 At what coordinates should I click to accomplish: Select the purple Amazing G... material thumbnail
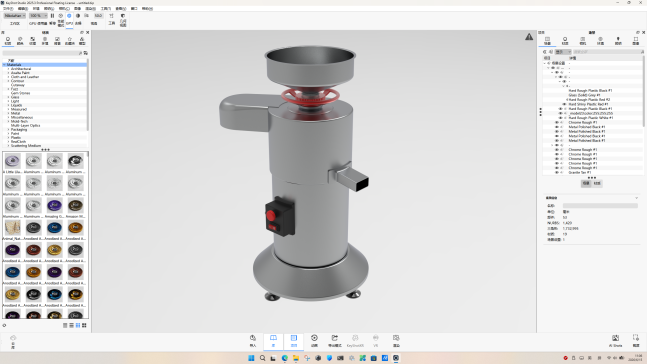tap(54, 205)
